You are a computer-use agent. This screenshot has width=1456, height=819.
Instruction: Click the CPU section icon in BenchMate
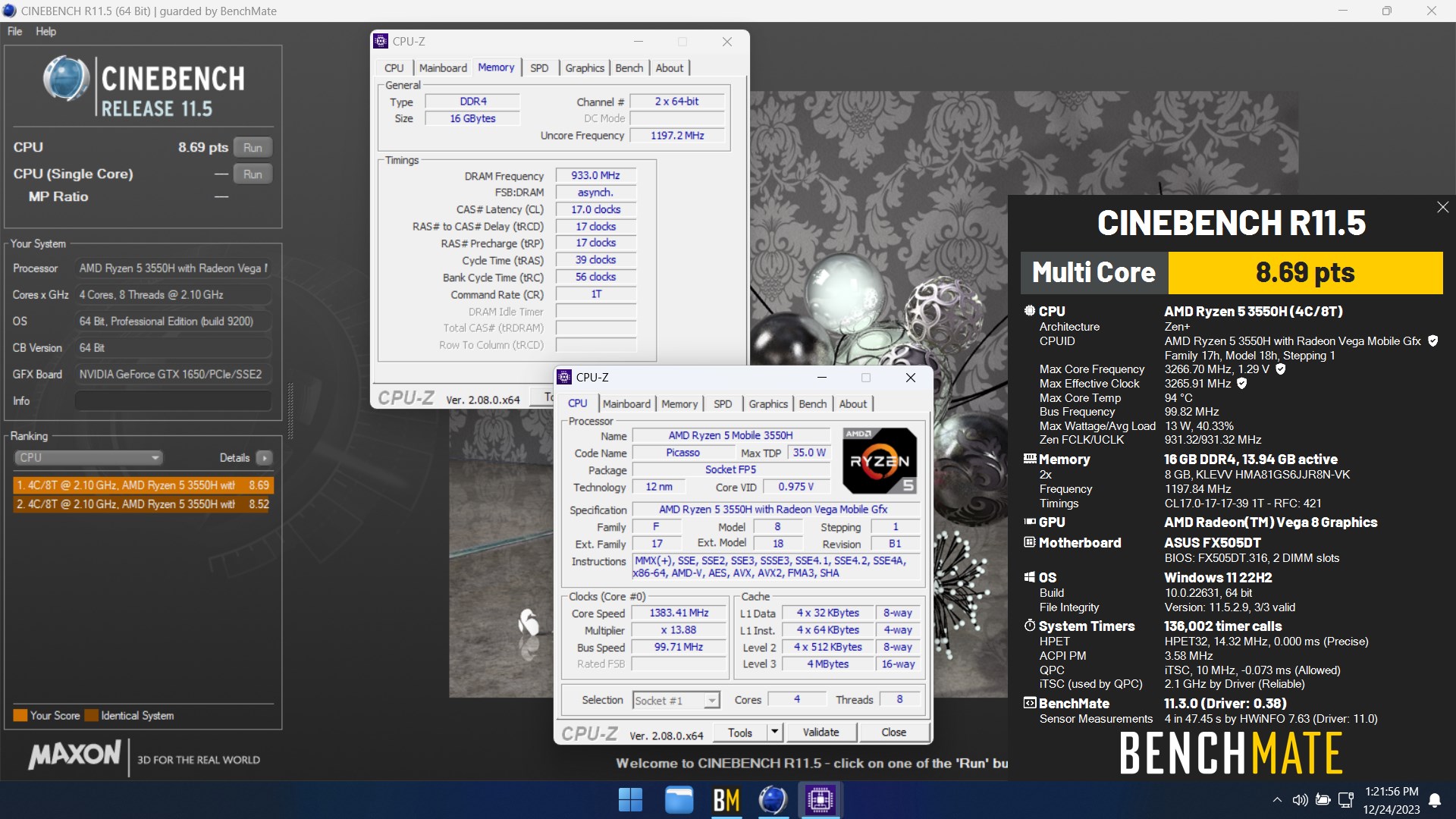tap(1030, 312)
